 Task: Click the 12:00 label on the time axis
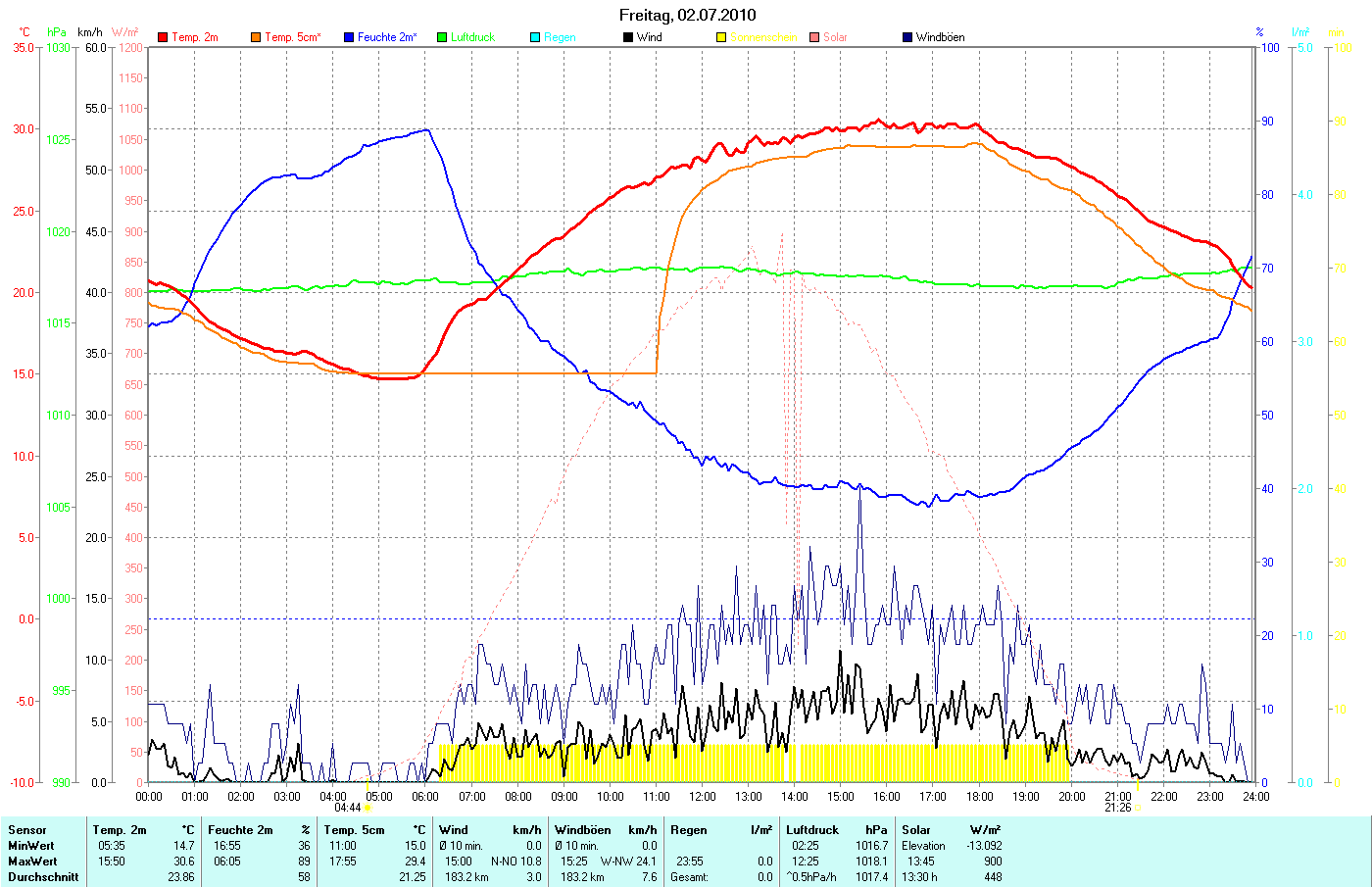(702, 796)
